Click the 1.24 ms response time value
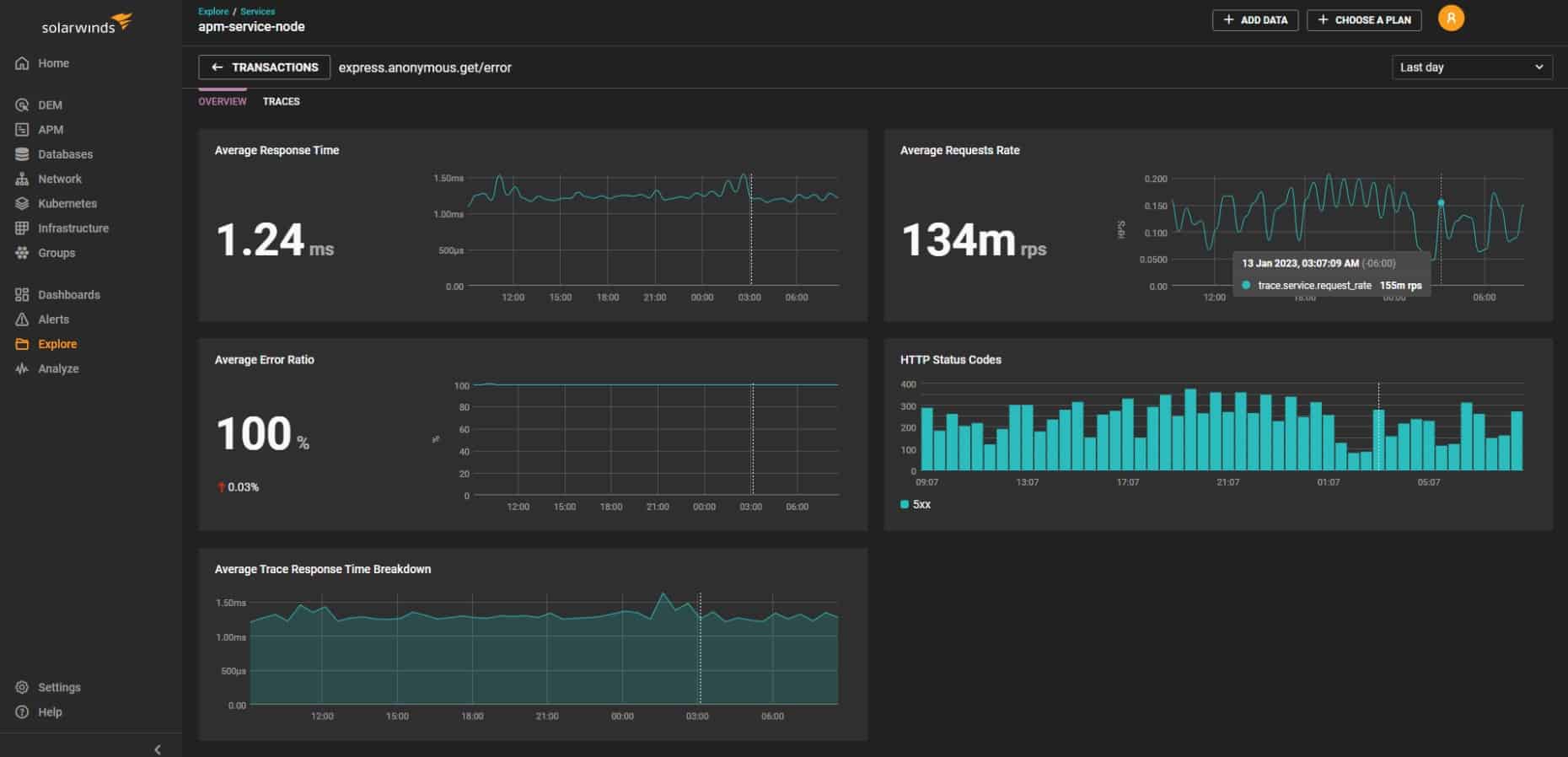The height and width of the screenshot is (757, 1568). [275, 239]
